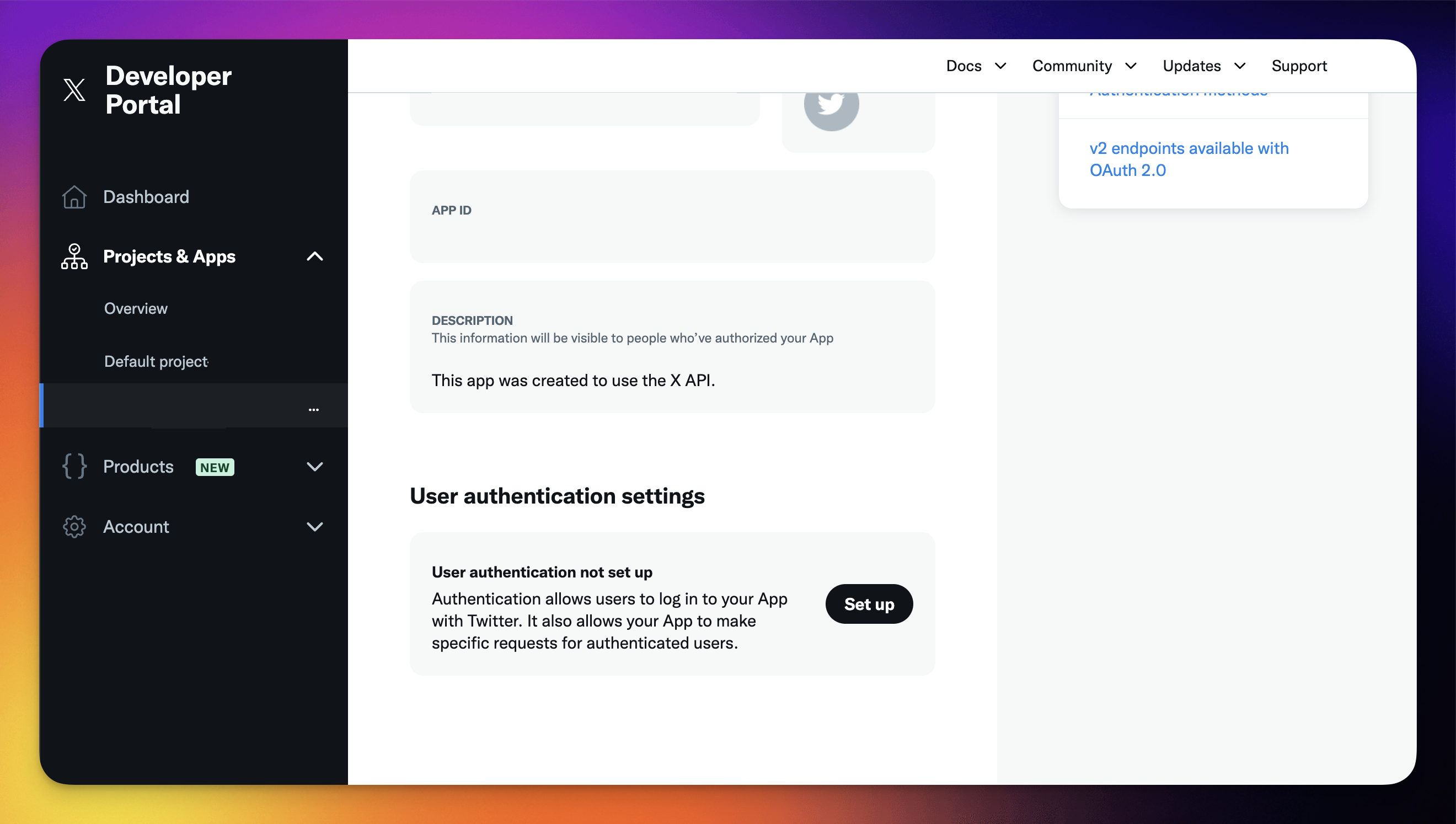Click the Set up authentication button
Image resolution: width=1456 pixels, height=824 pixels.
[x=869, y=604]
